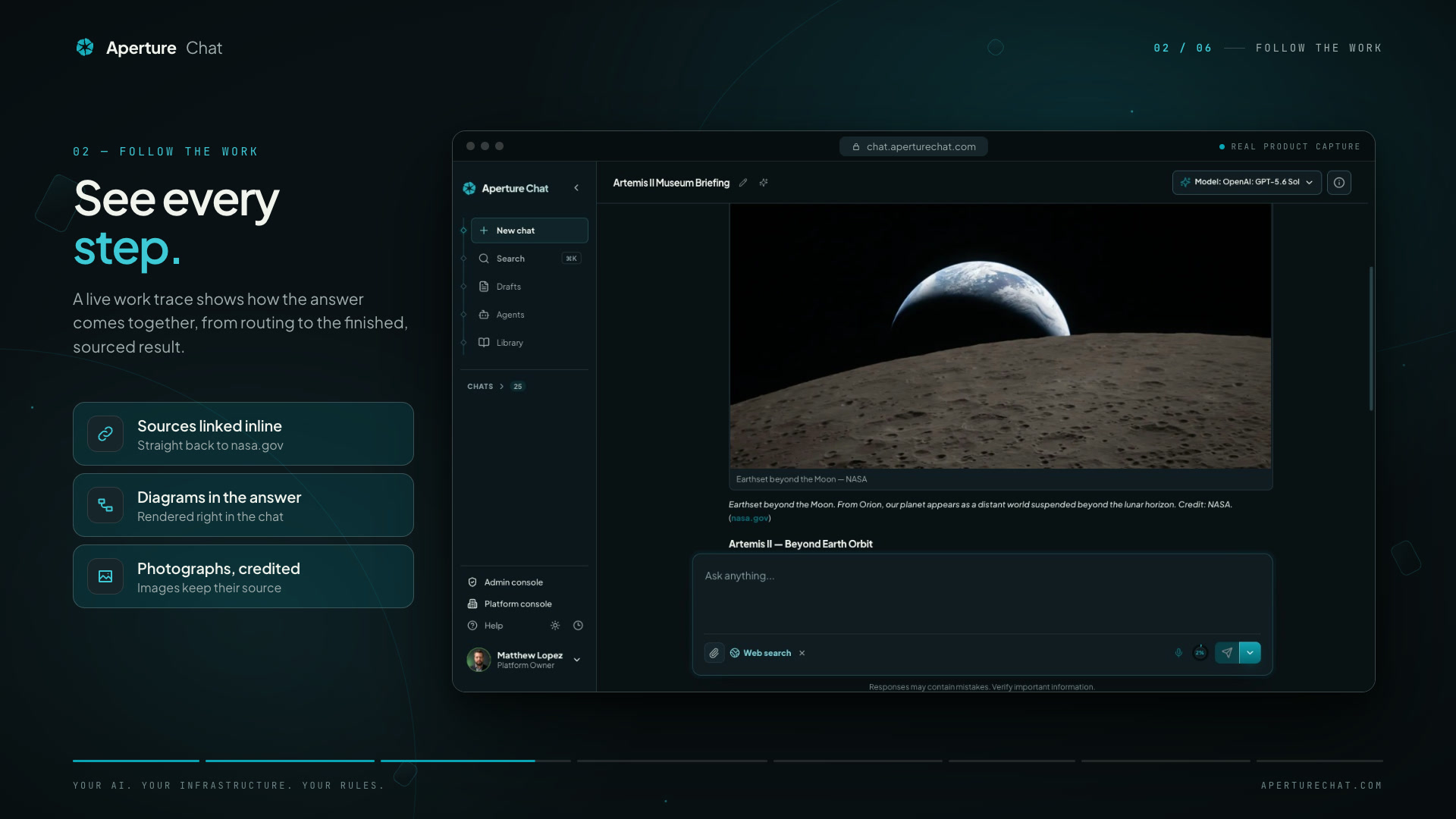Open the Library section
This screenshot has width=1456, height=819.
[x=529, y=343]
